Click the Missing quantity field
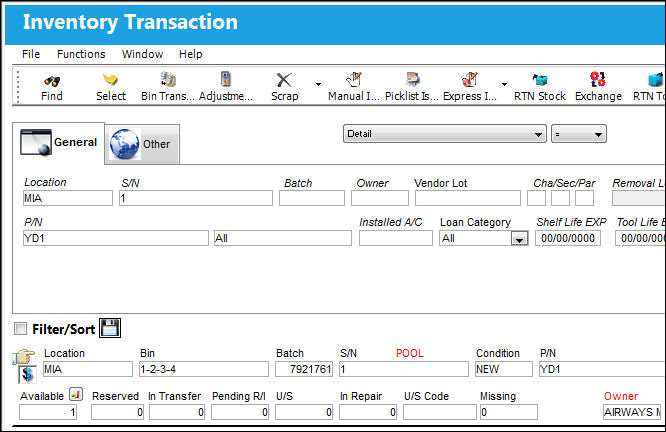The height and width of the screenshot is (432, 666). (509, 412)
